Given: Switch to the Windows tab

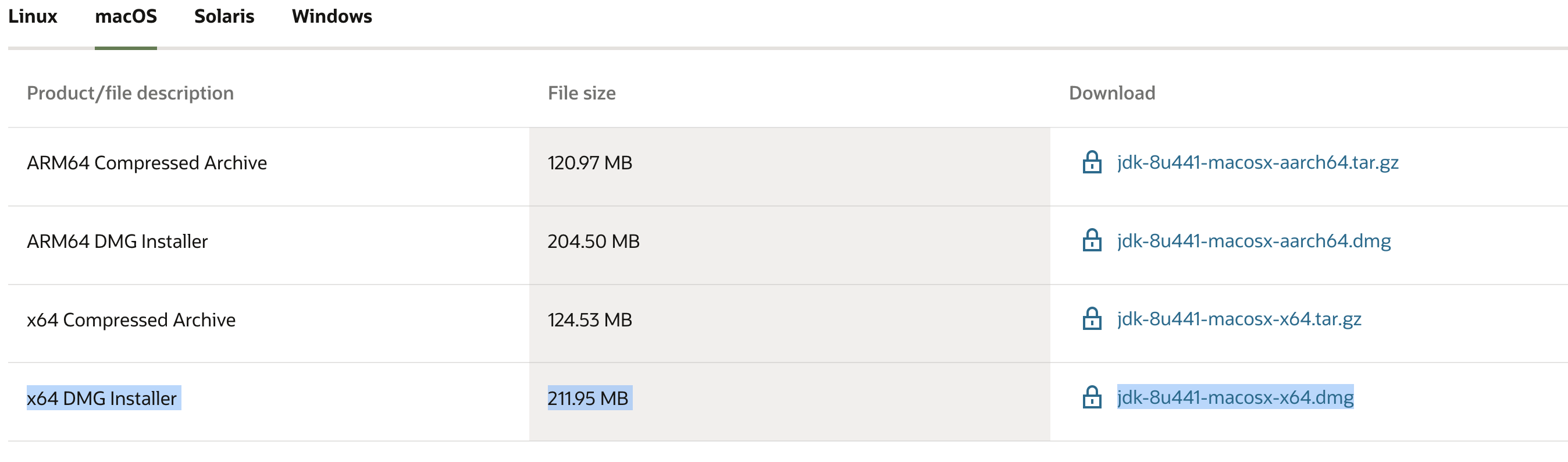Looking at the screenshot, I should pyautogui.click(x=332, y=16).
